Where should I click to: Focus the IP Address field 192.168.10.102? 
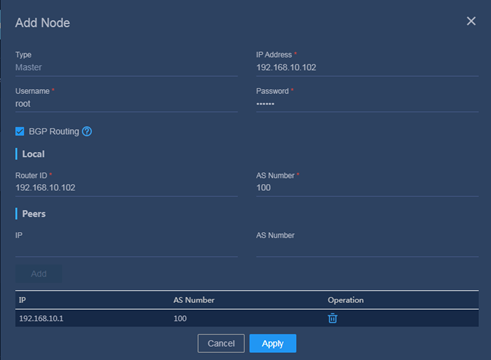pos(367,67)
